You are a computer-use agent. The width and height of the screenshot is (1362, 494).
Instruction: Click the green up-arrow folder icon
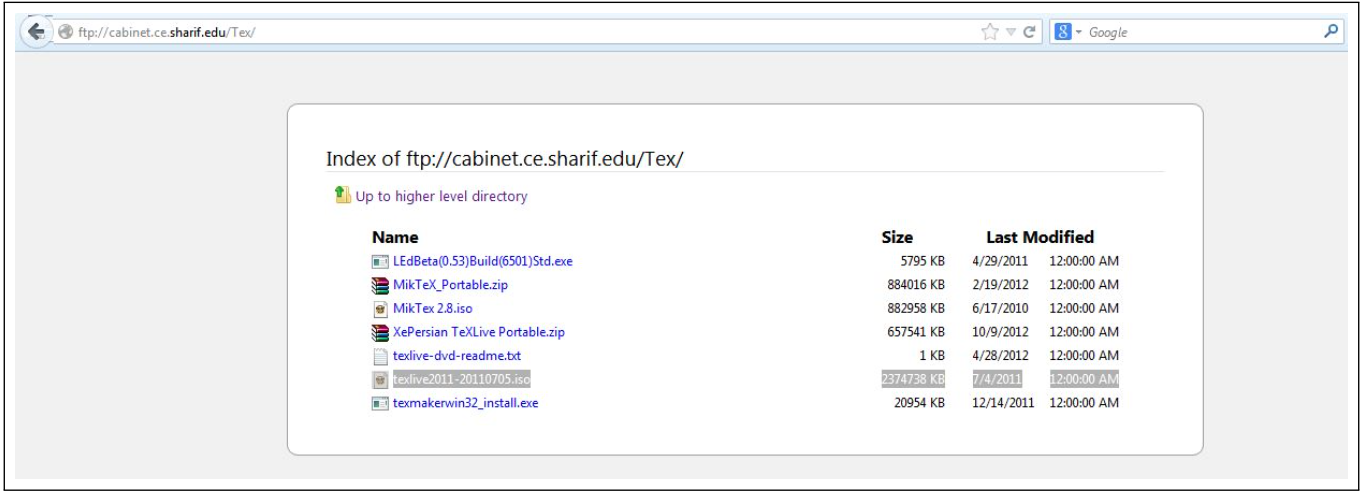343,195
